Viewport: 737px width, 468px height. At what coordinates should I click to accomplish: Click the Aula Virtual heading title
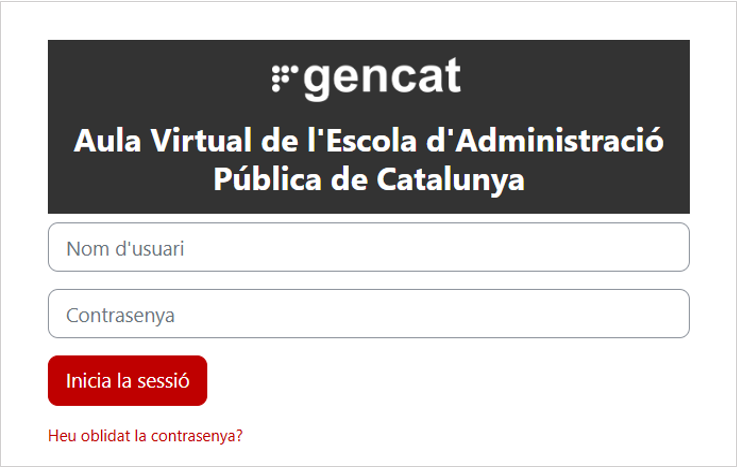pos(368,140)
